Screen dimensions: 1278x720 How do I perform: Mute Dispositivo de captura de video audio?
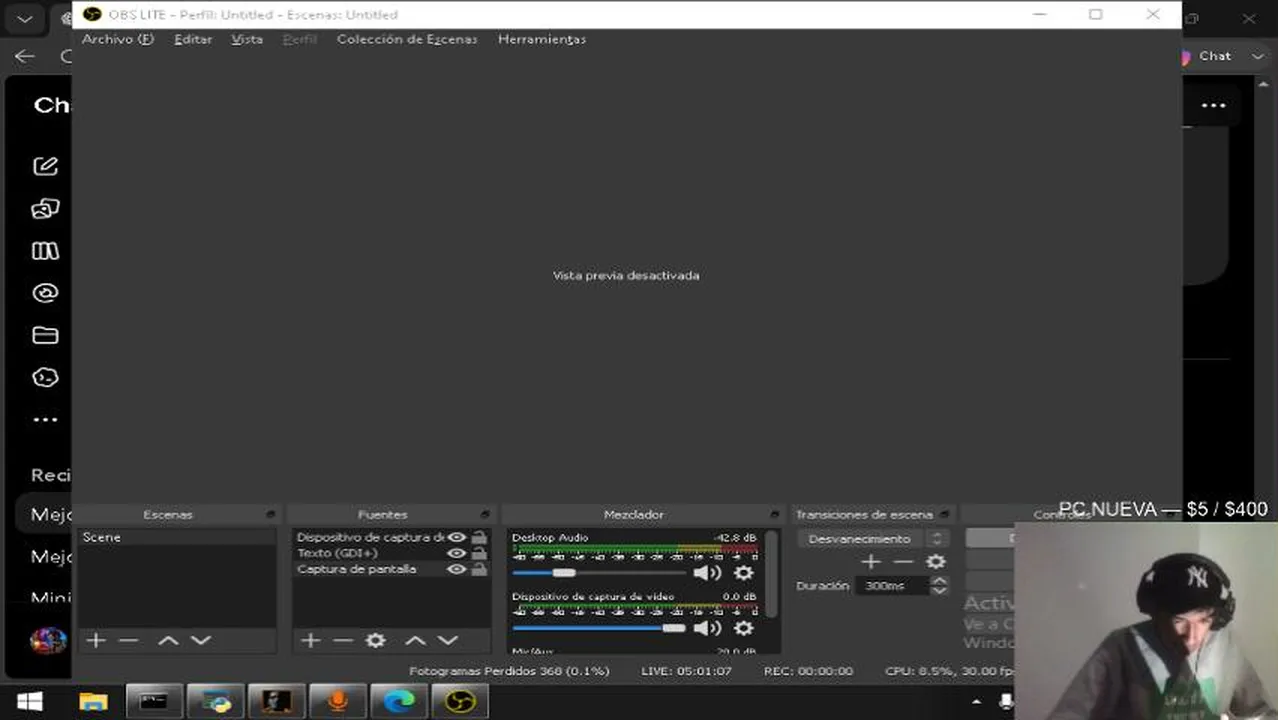coord(707,628)
